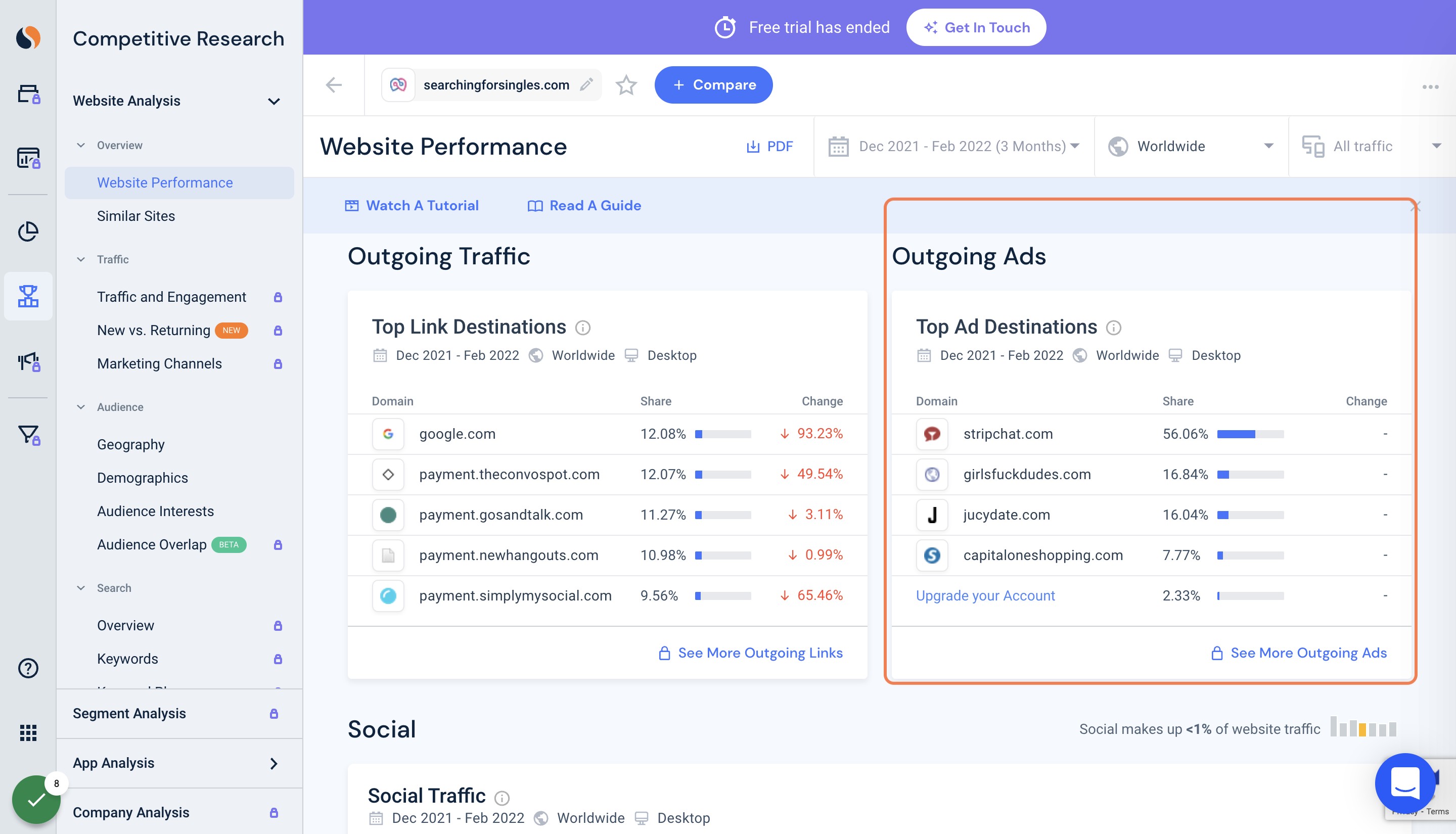The image size is (1456, 834).
Task: Collapse the Website Analysis section
Action: click(x=275, y=102)
